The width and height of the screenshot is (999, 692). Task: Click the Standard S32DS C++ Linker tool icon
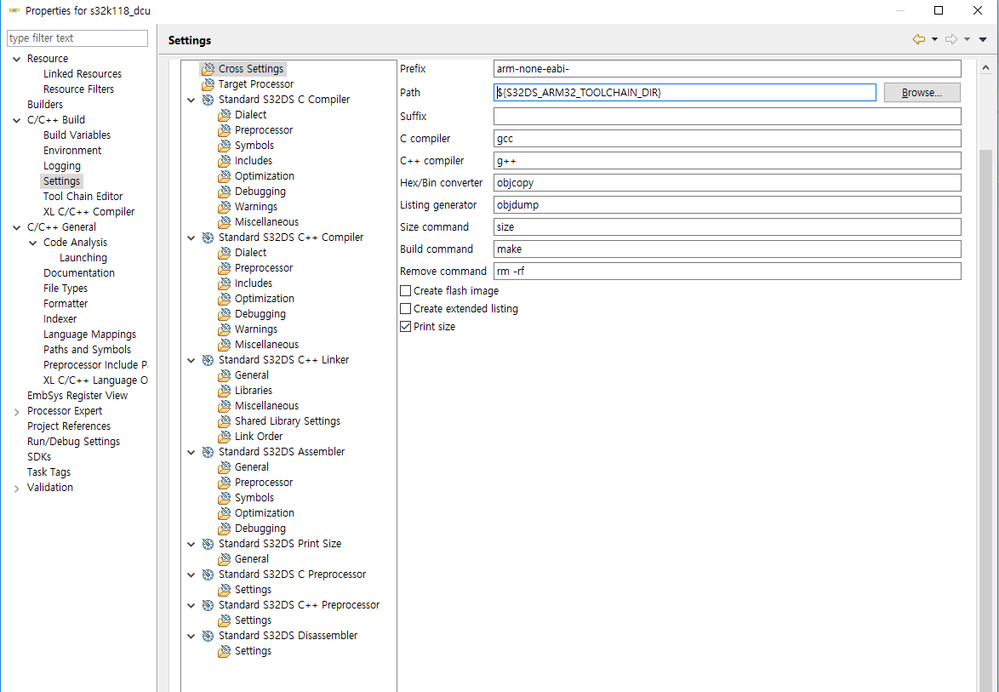208,360
